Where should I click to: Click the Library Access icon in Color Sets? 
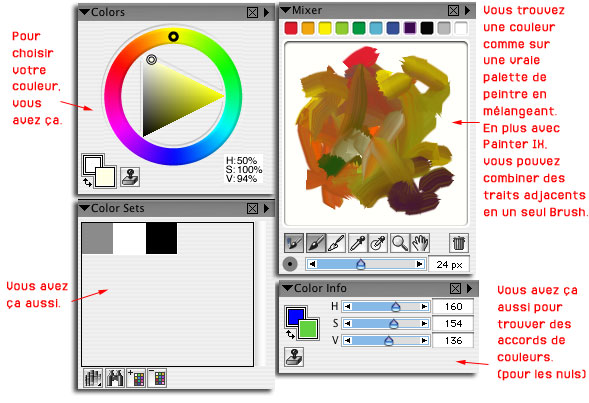click(x=93, y=378)
